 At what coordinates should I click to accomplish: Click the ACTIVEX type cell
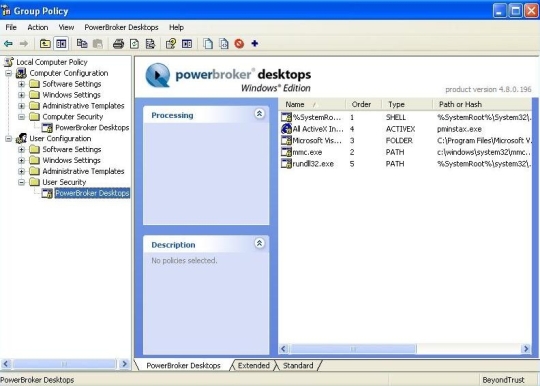[x=400, y=129]
